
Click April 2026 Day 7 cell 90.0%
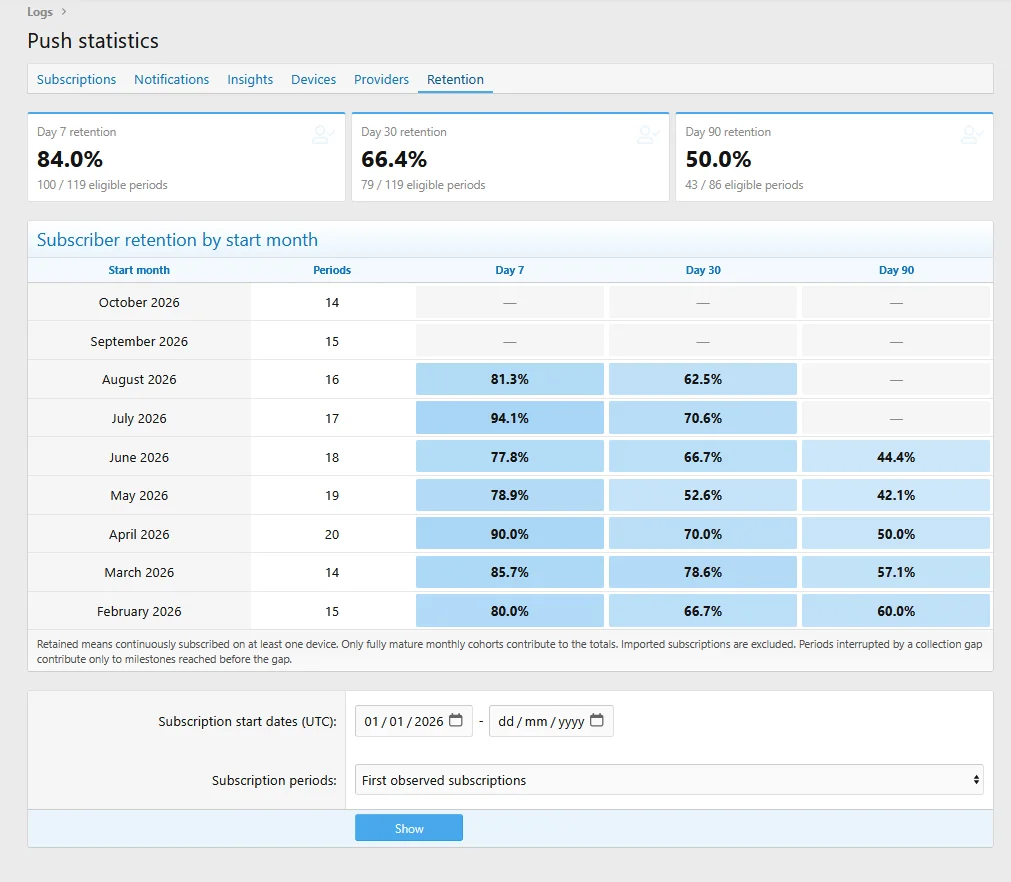point(509,534)
